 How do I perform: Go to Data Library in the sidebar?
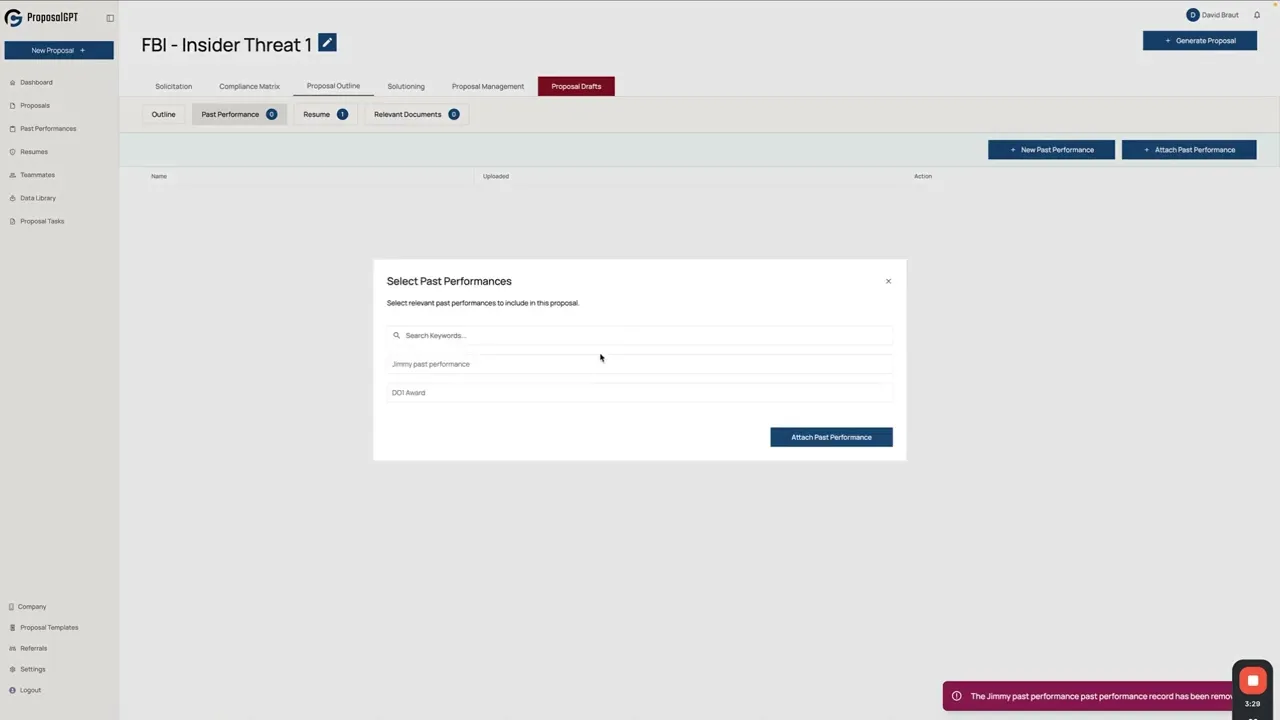38,198
